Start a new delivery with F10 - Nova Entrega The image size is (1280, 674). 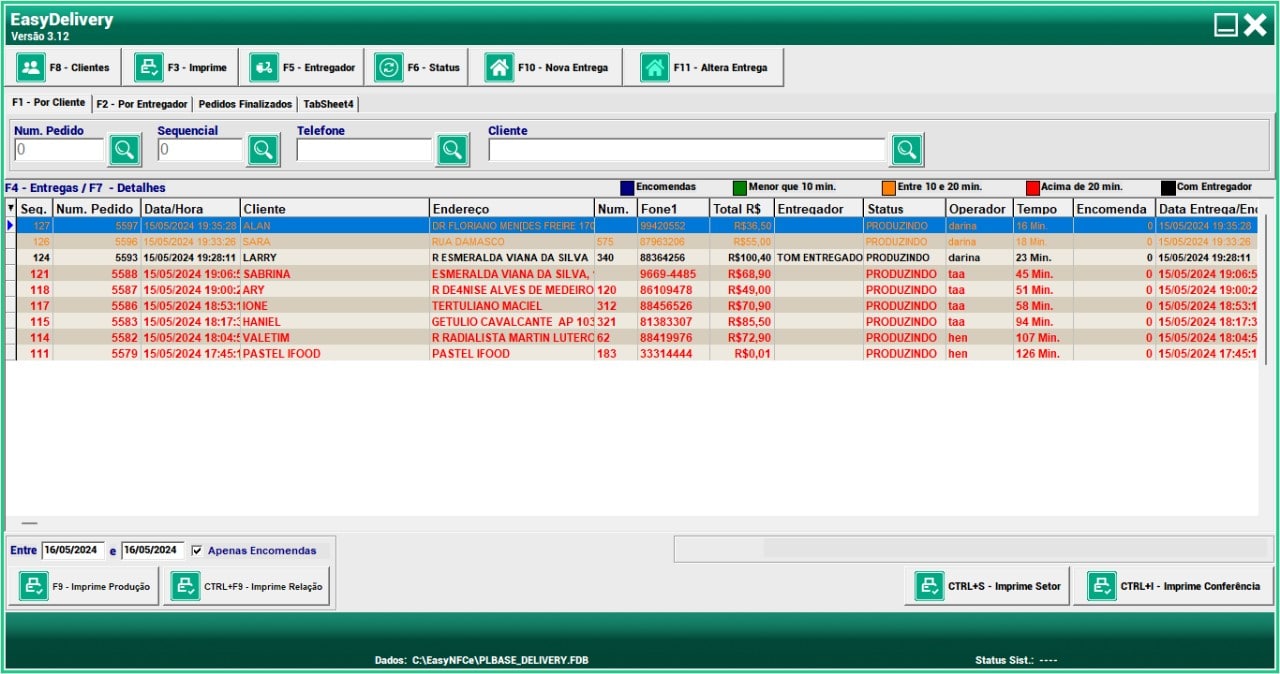pyautogui.click(x=547, y=67)
